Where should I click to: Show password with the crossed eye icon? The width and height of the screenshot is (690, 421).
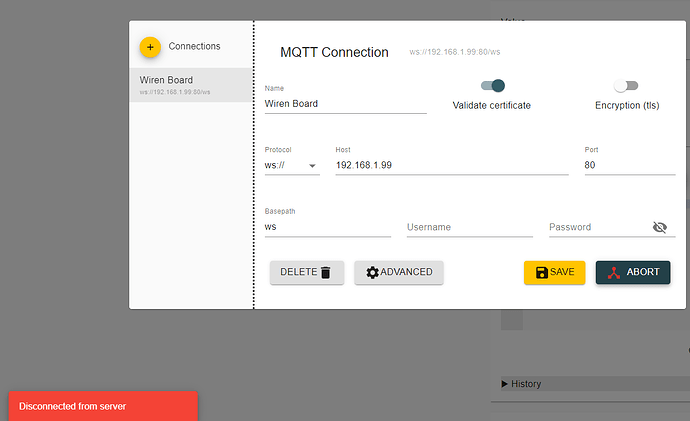click(659, 227)
